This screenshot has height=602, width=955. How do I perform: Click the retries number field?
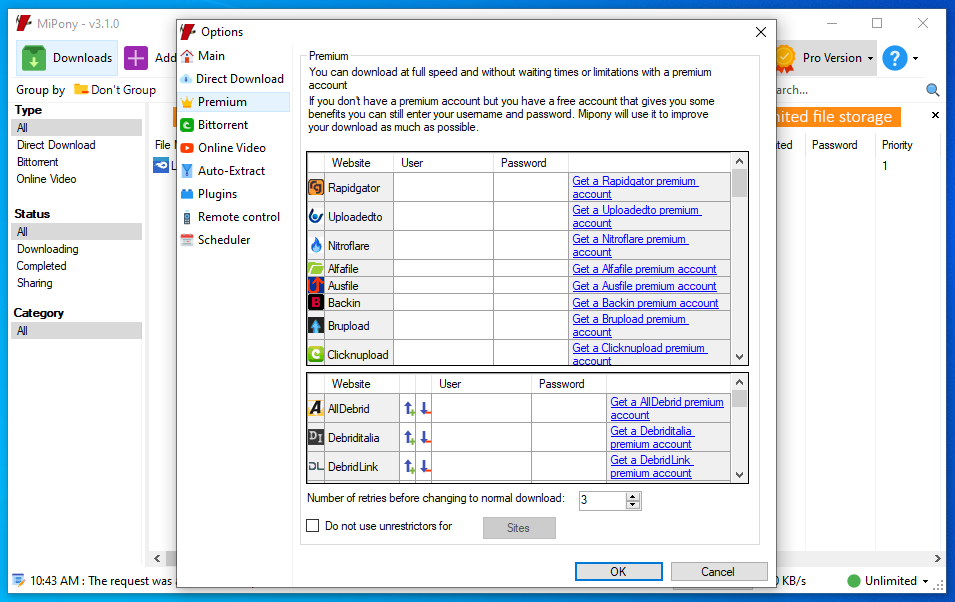tap(602, 500)
